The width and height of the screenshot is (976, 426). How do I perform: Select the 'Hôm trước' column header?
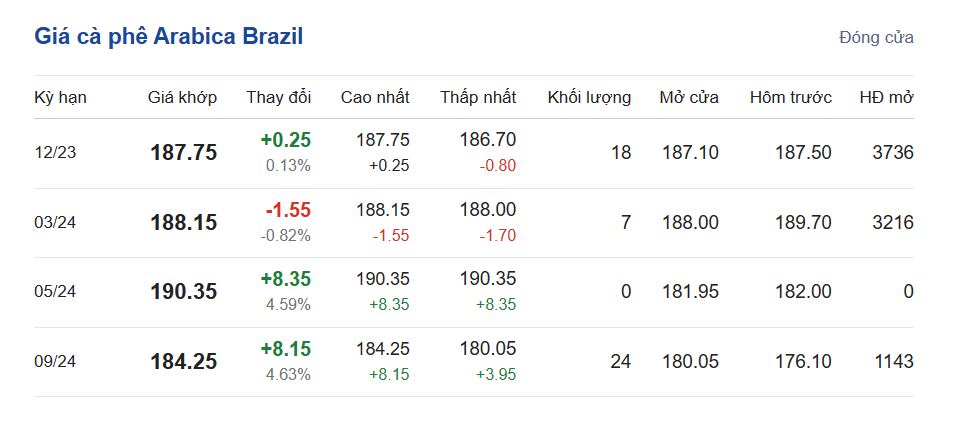pos(790,97)
